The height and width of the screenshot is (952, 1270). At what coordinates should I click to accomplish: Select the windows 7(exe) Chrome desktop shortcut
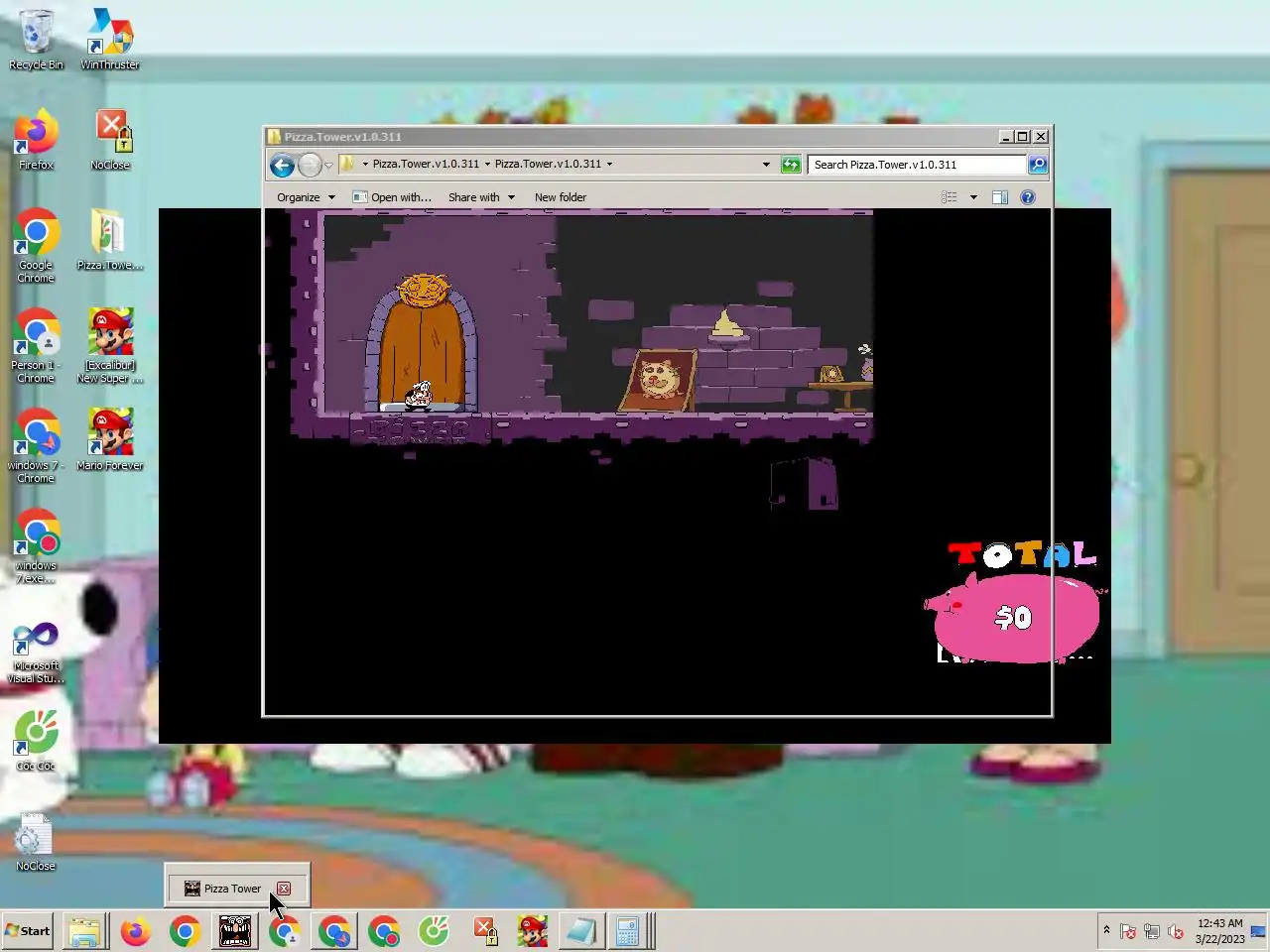pos(36,546)
